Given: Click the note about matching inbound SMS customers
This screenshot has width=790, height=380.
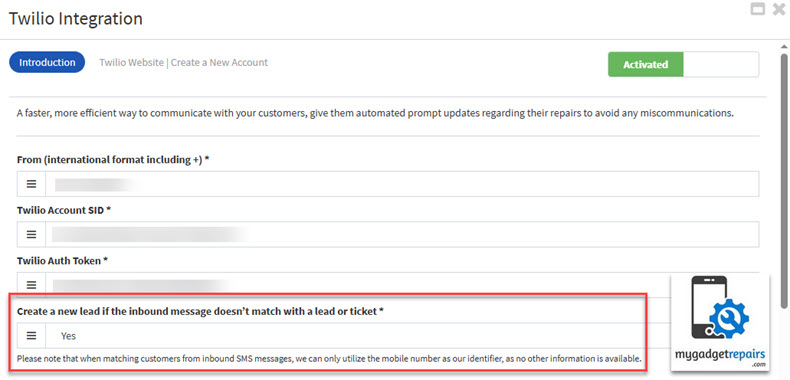Looking at the screenshot, I should 329,359.
